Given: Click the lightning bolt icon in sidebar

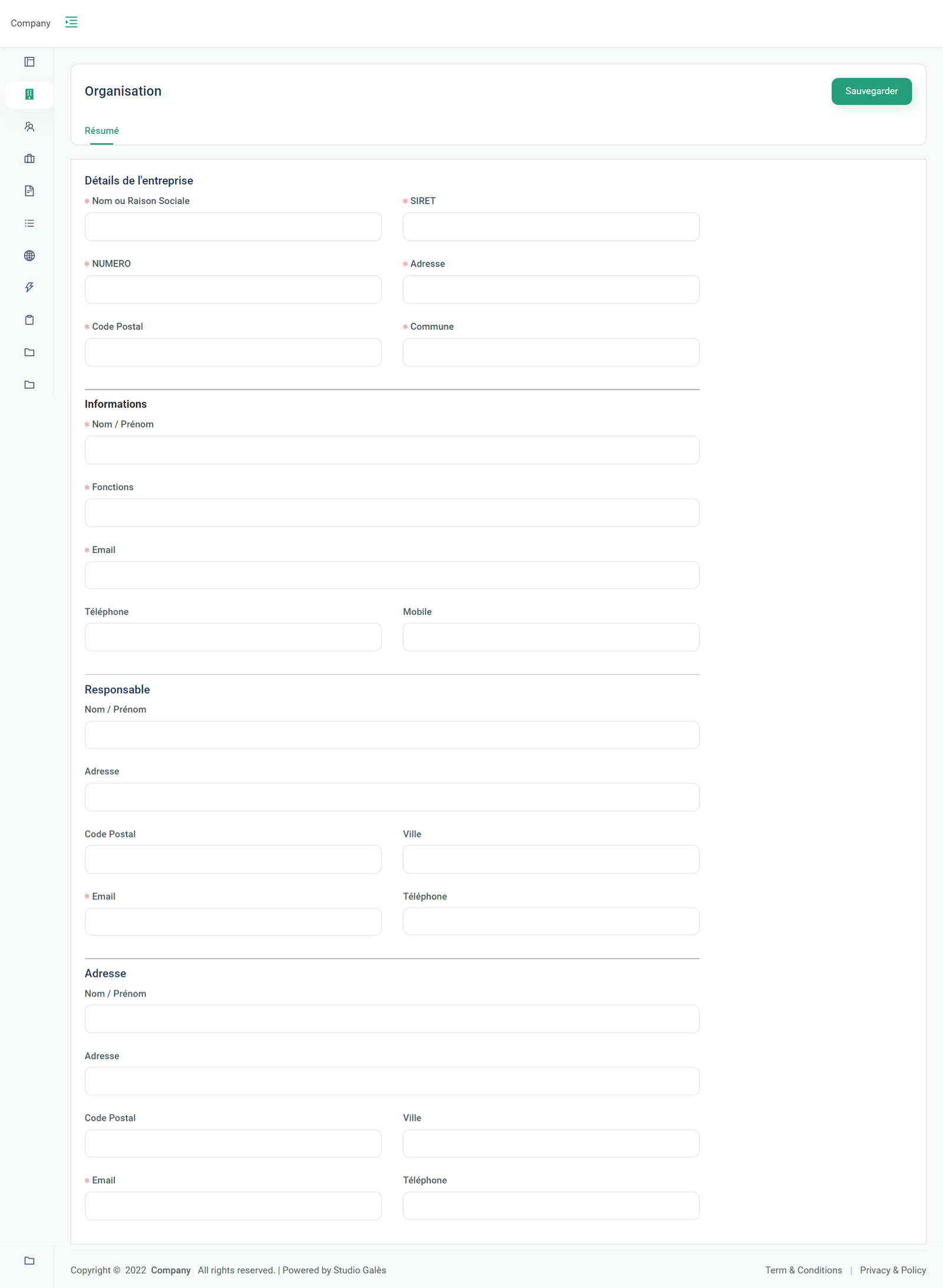Looking at the screenshot, I should pos(29,288).
